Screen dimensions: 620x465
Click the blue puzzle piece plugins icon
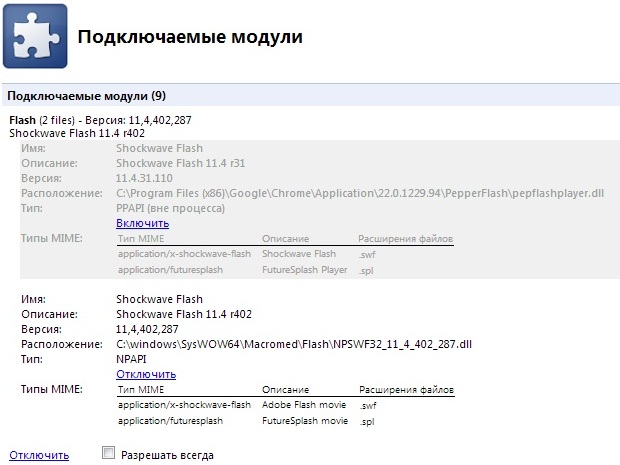[35, 36]
